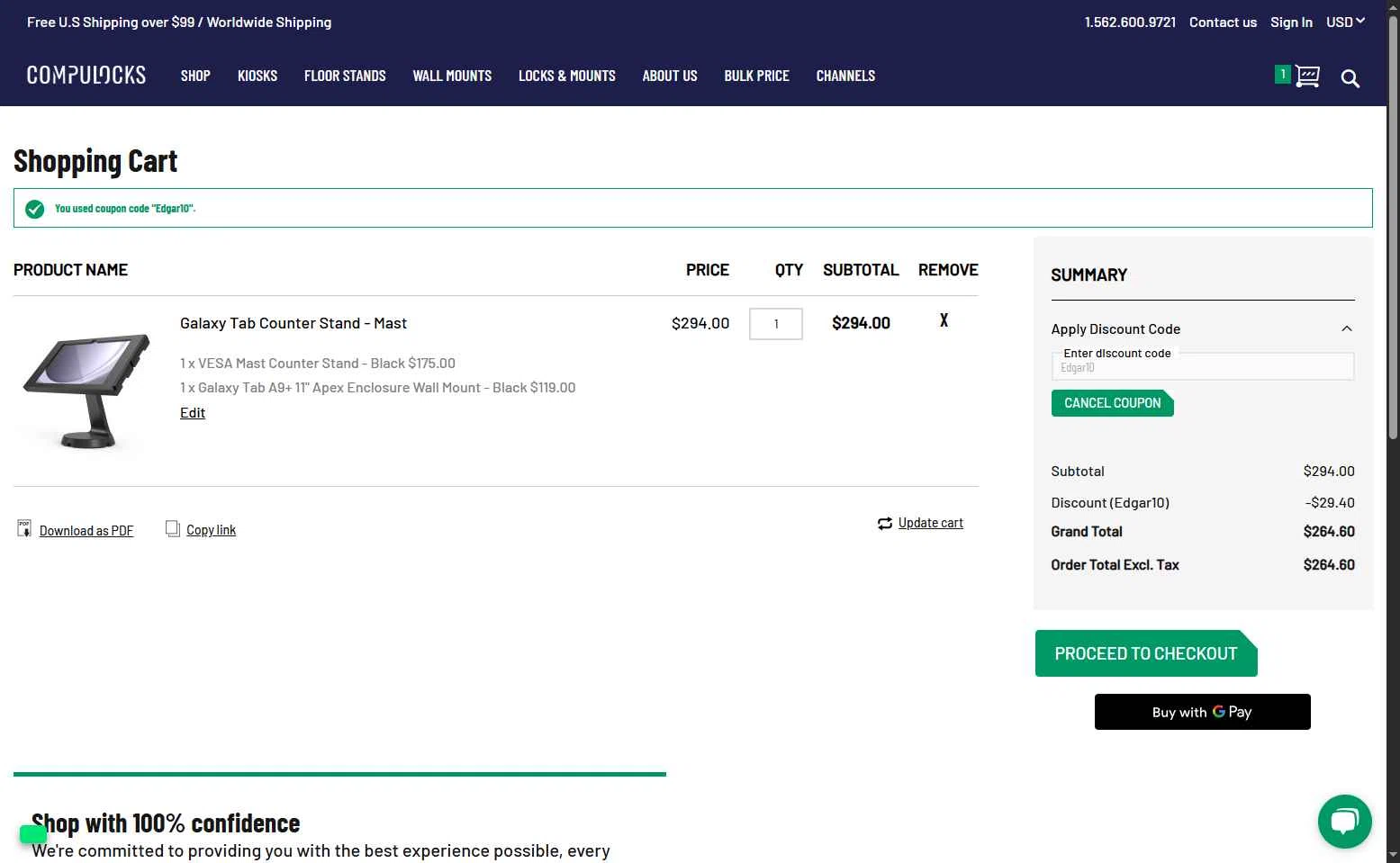Click the Update cart refresh icon
Image resolution: width=1400 pixels, height=863 pixels.
pyautogui.click(x=885, y=523)
